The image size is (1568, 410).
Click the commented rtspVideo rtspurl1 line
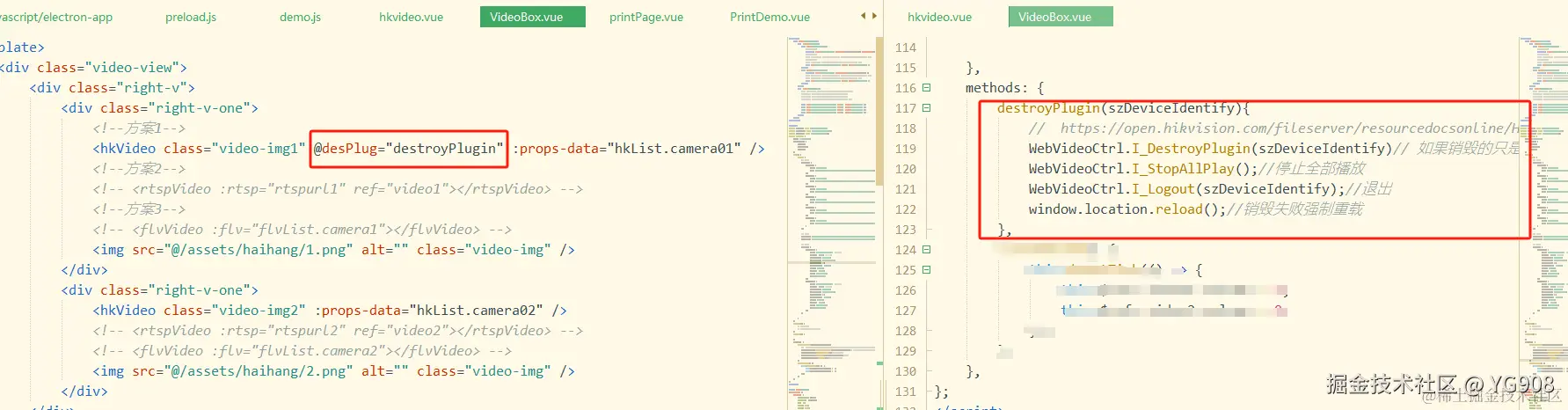pos(338,189)
